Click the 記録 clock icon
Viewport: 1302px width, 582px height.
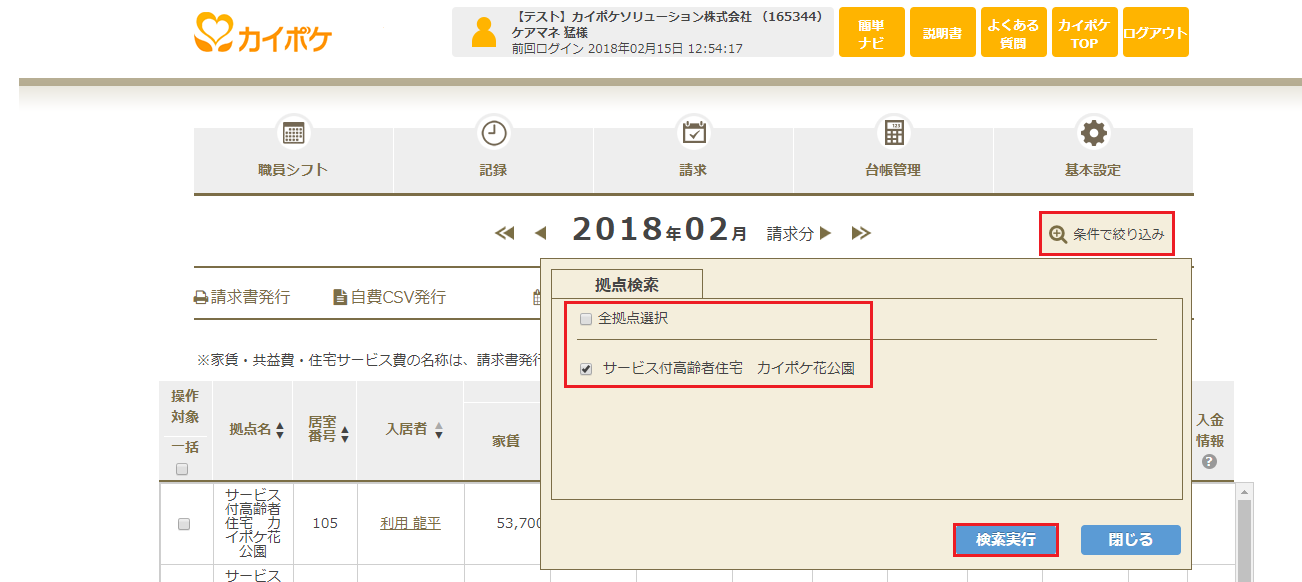[494, 133]
